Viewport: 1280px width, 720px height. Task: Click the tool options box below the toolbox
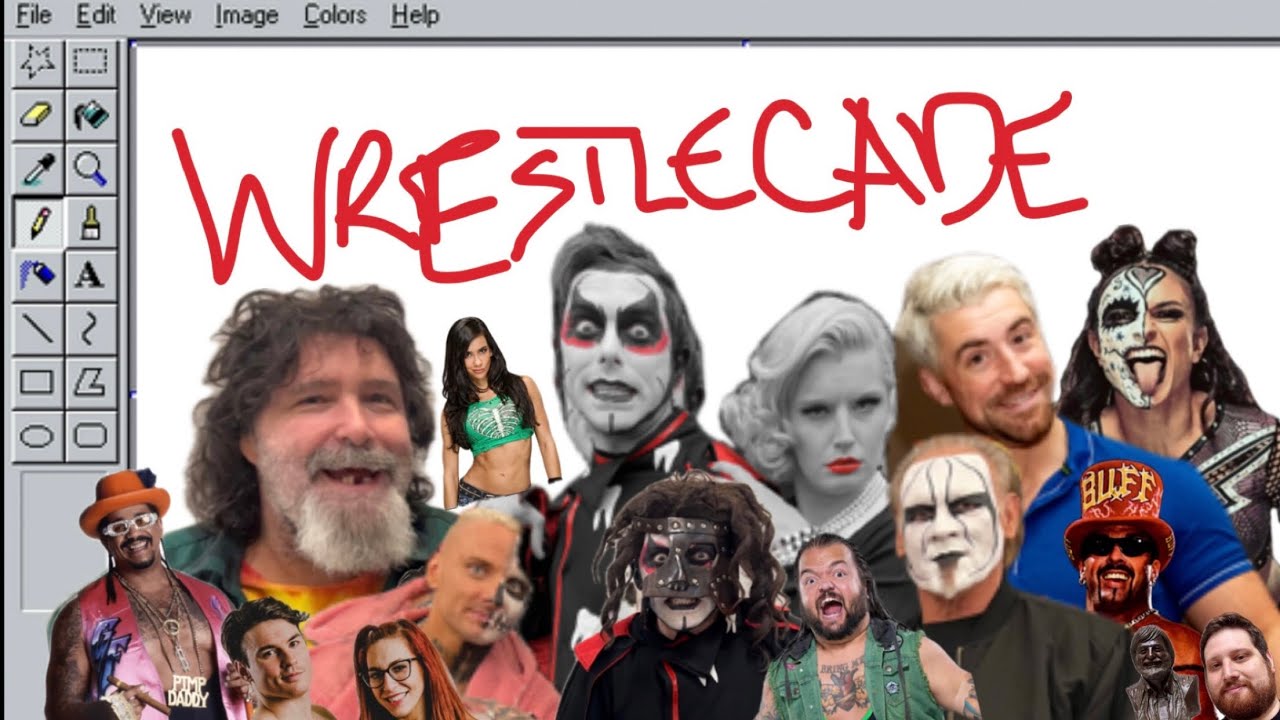coord(65,540)
